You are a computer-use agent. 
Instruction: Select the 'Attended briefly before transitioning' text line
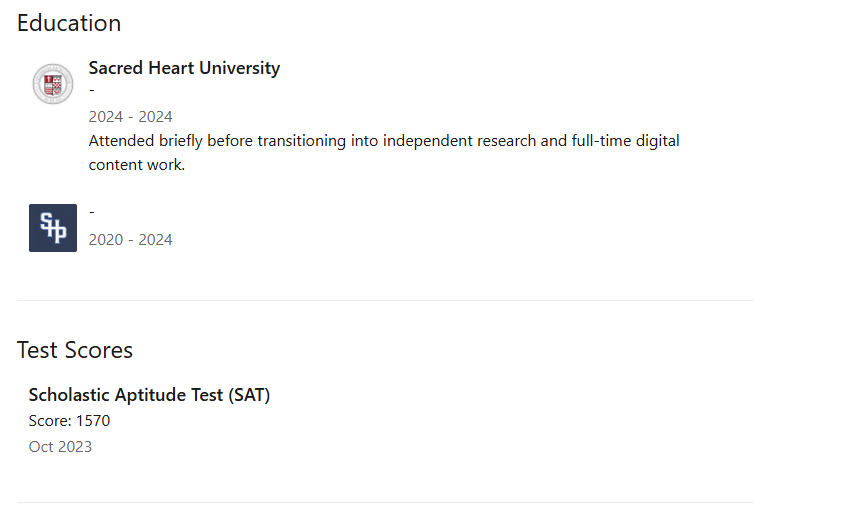click(384, 141)
